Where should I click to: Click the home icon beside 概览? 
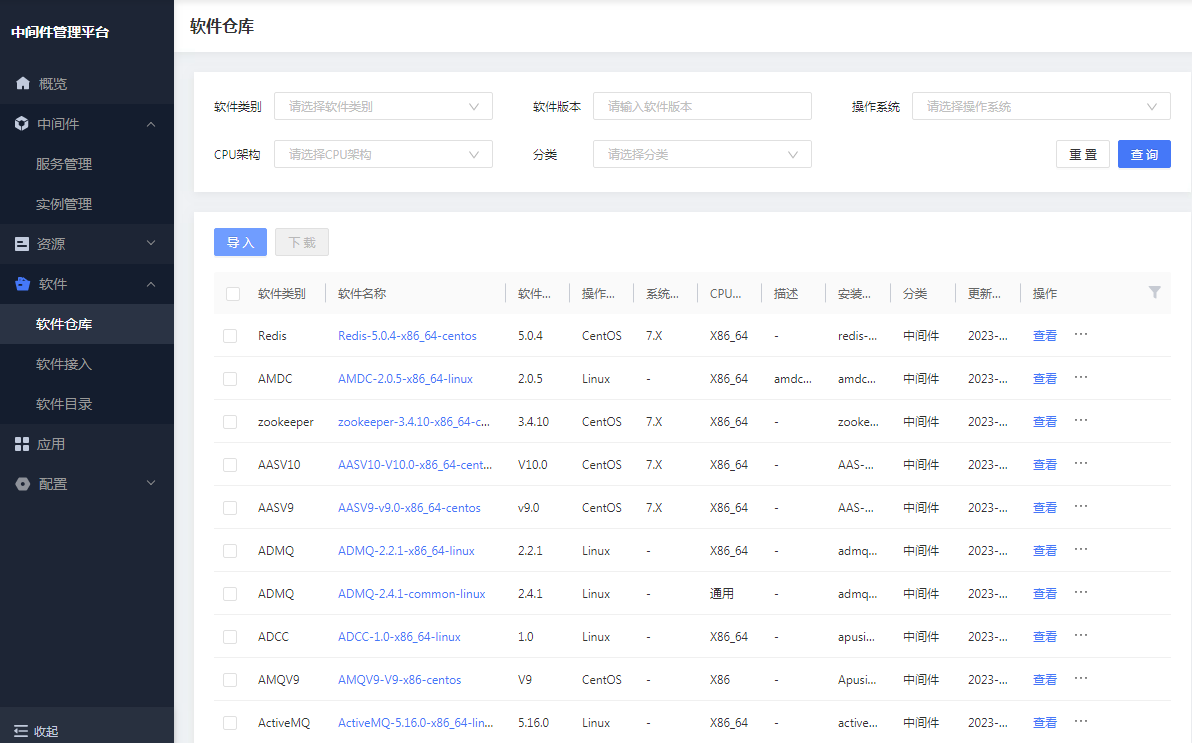[x=23, y=83]
